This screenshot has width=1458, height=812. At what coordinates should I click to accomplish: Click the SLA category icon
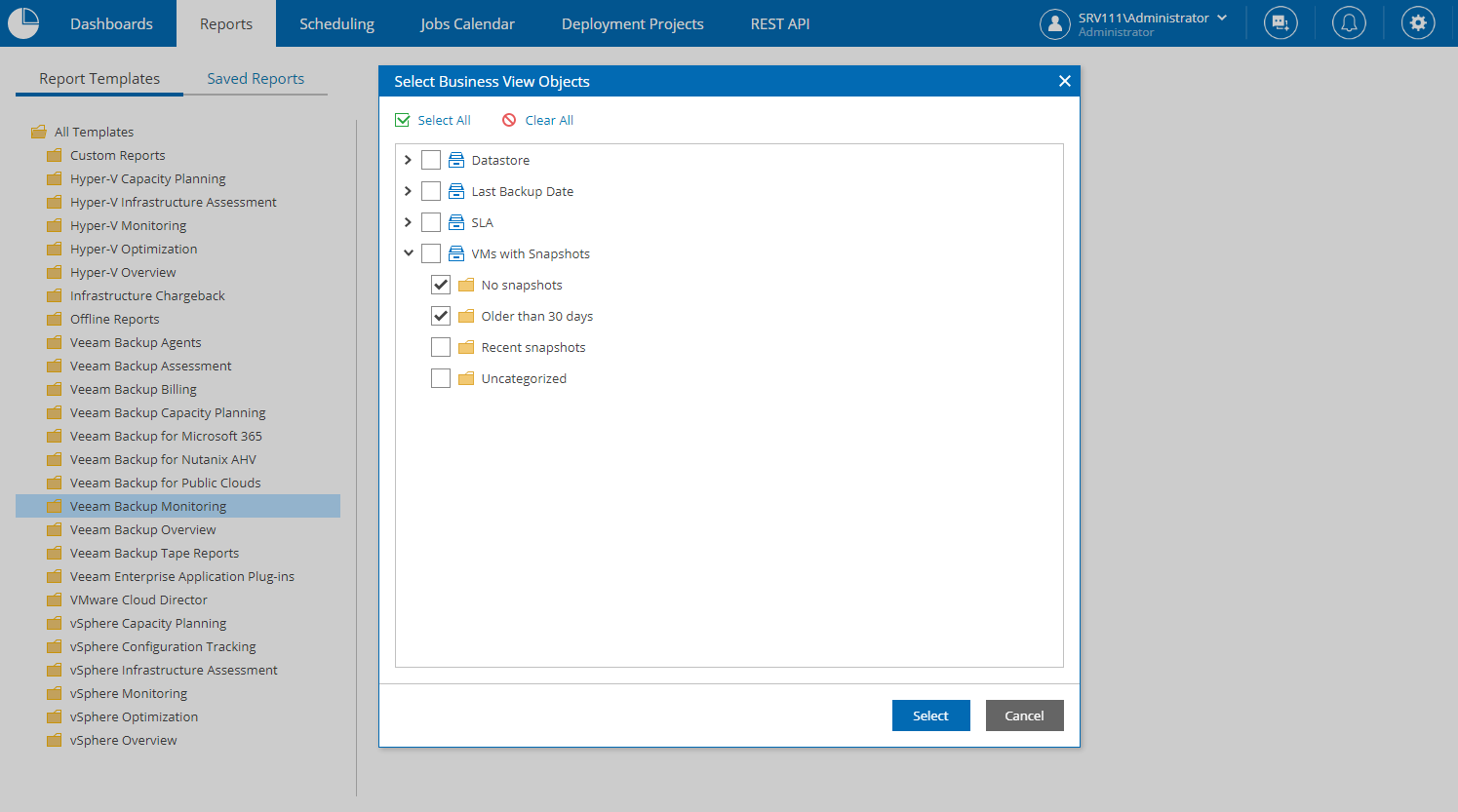coord(456,222)
